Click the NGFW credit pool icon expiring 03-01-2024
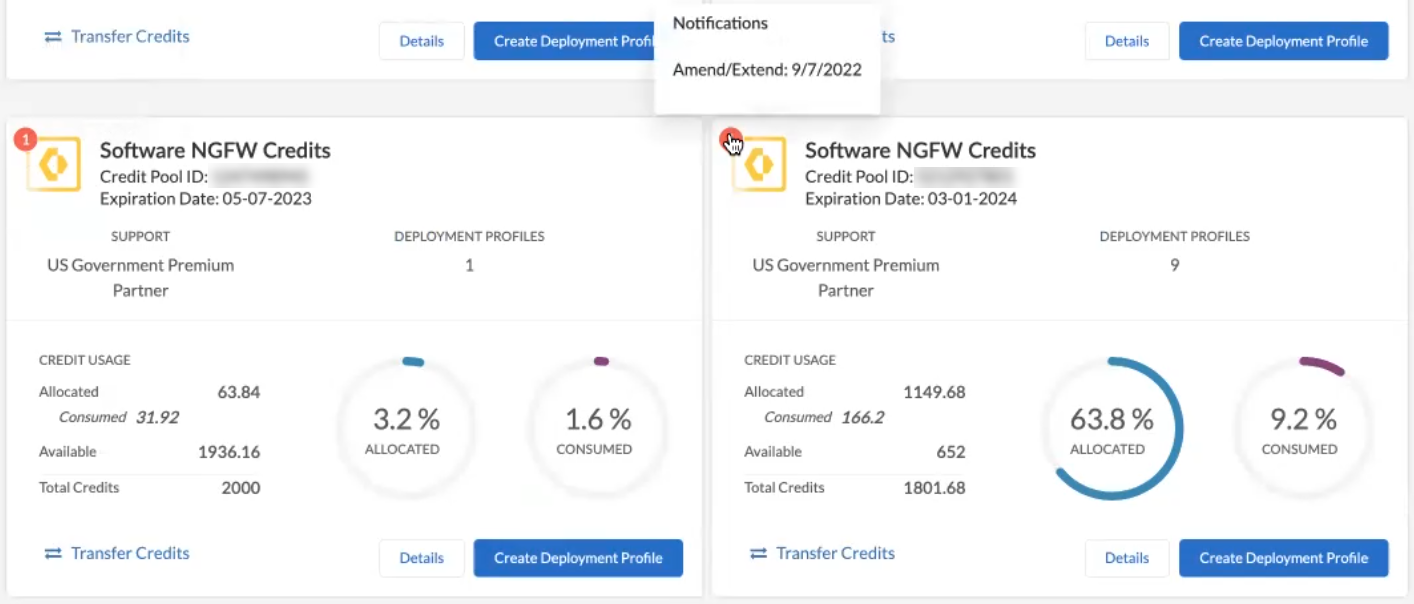This screenshot has height=604, width=1414. coord(760,165)
